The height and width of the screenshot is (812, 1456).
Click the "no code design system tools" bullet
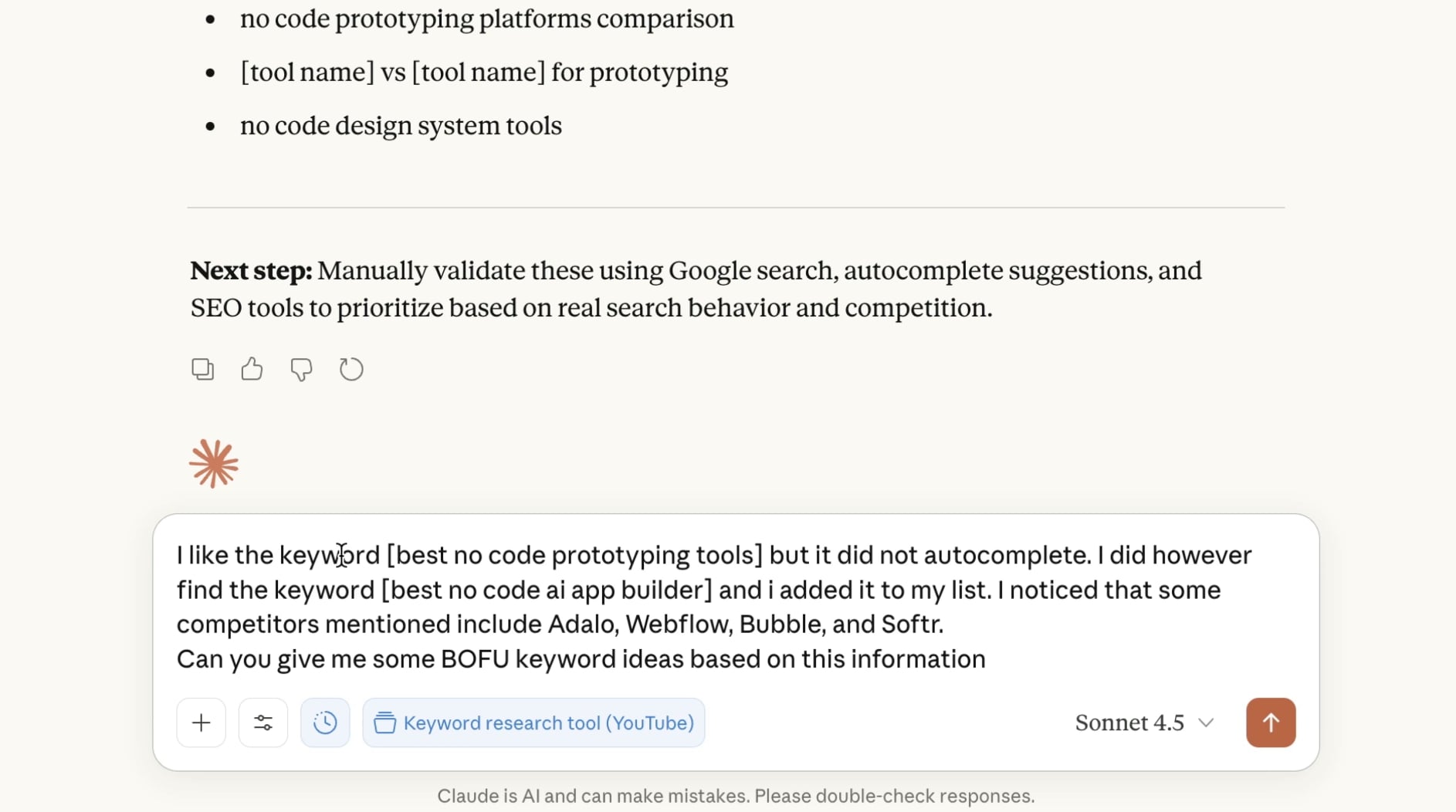point(401,125)
